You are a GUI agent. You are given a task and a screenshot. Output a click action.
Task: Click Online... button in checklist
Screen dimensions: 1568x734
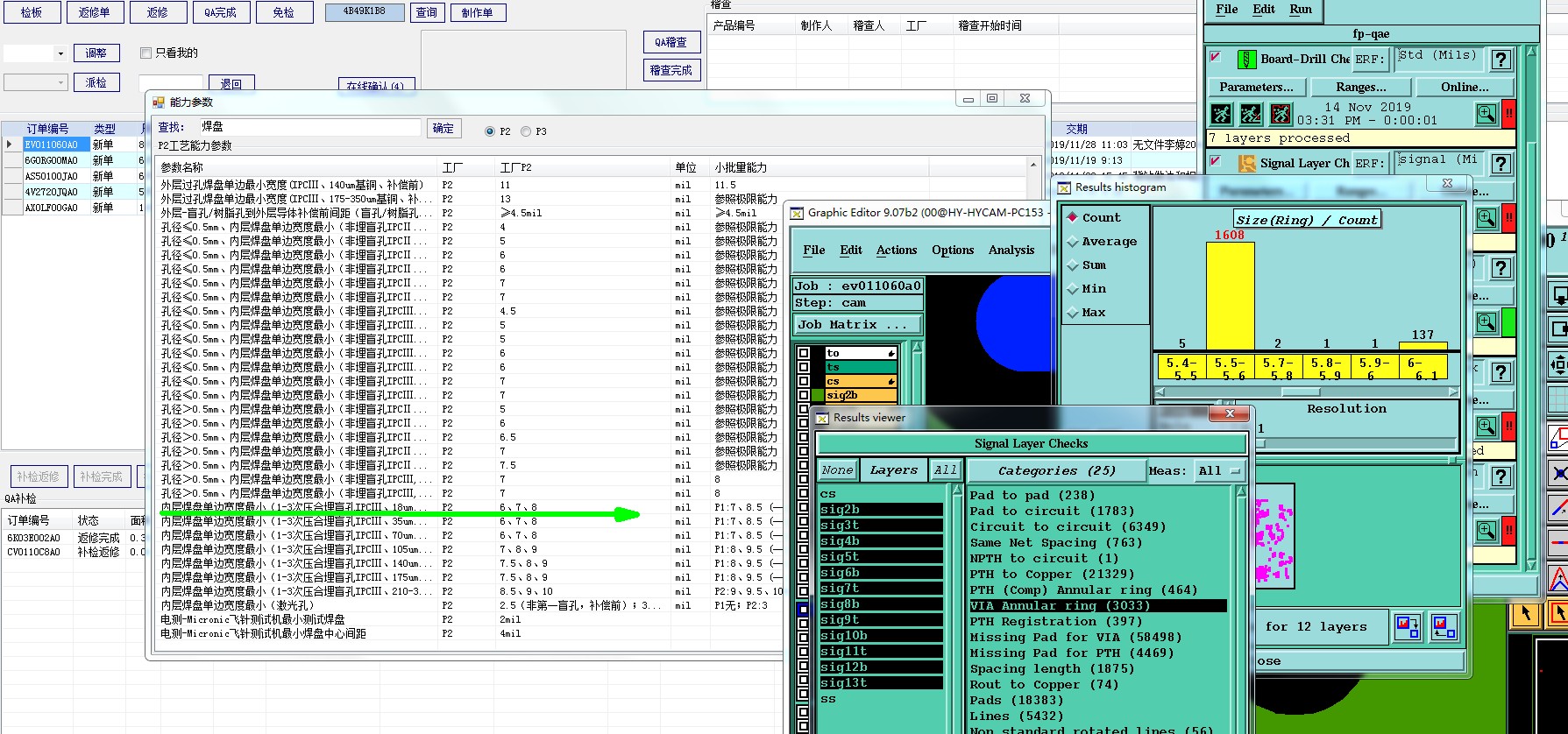tap(1465, 88)
